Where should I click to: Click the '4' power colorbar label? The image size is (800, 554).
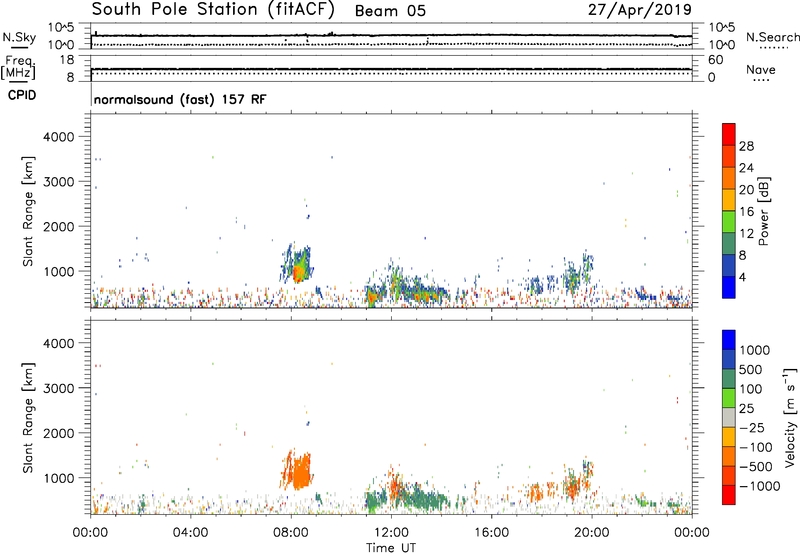pos(742,277)
